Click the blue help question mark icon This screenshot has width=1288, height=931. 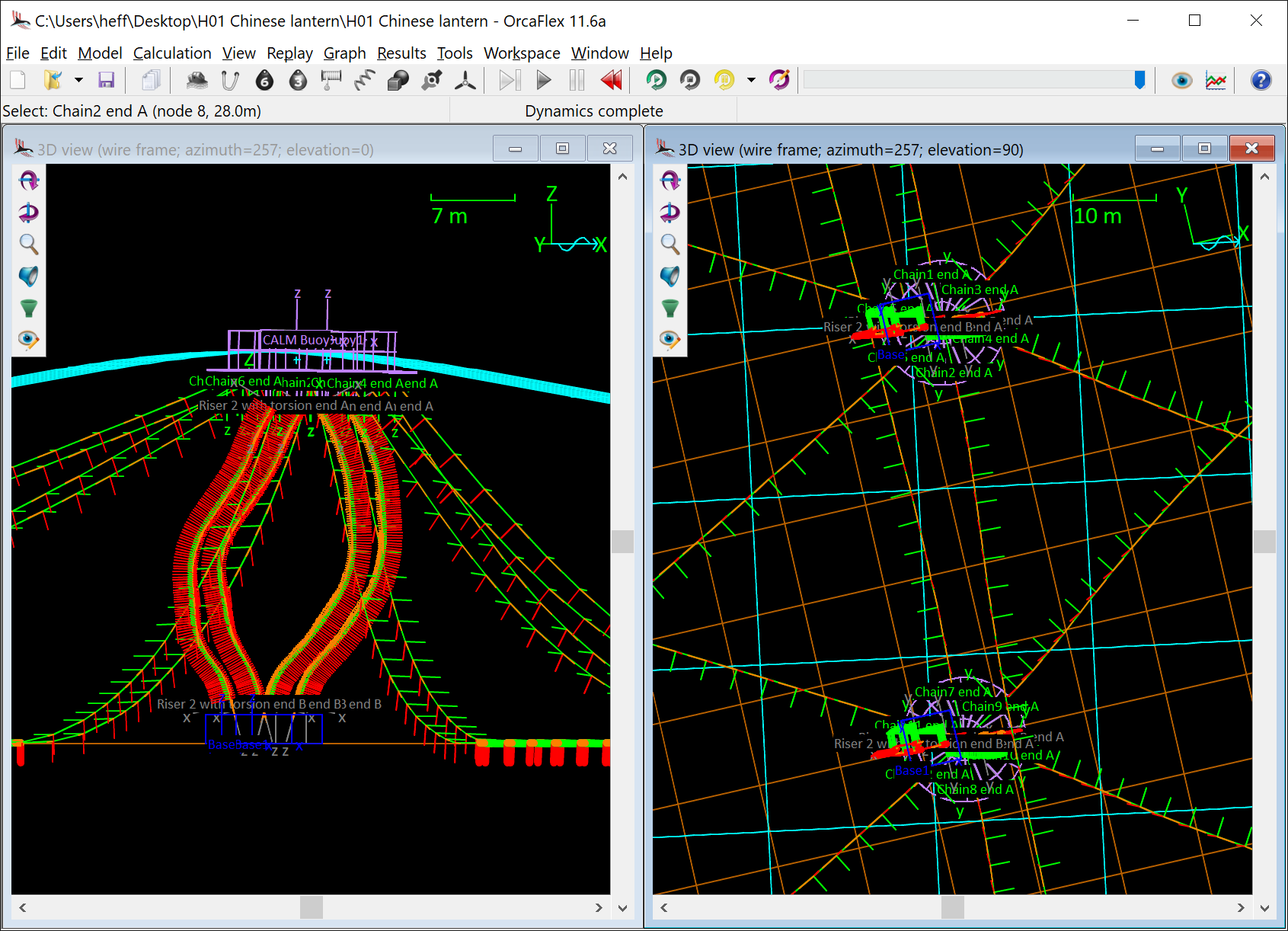pos(1261,80)
